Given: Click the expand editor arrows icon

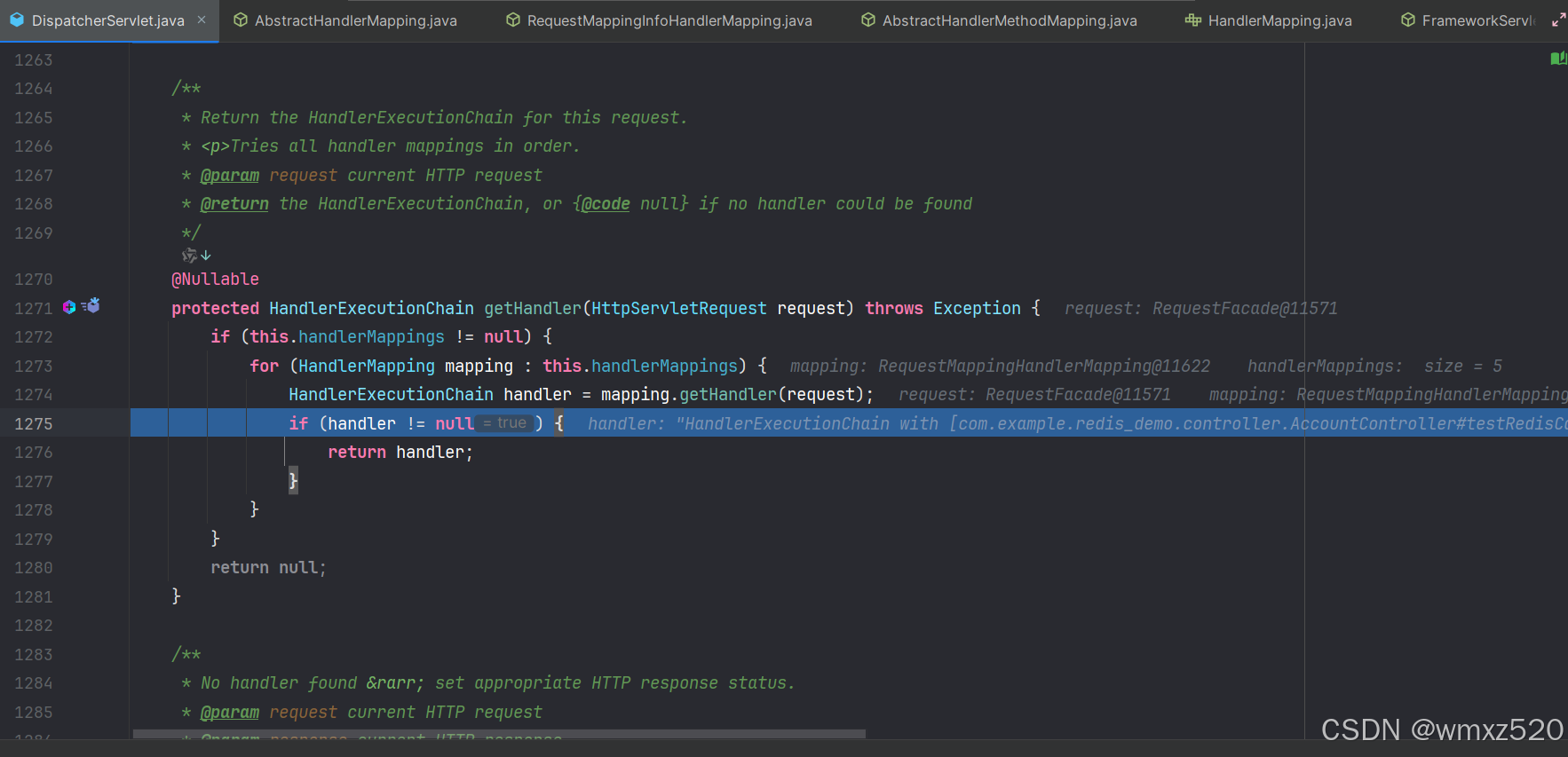Looking at the screenshot, I should pyautogui.click(x=1558, y=20).
